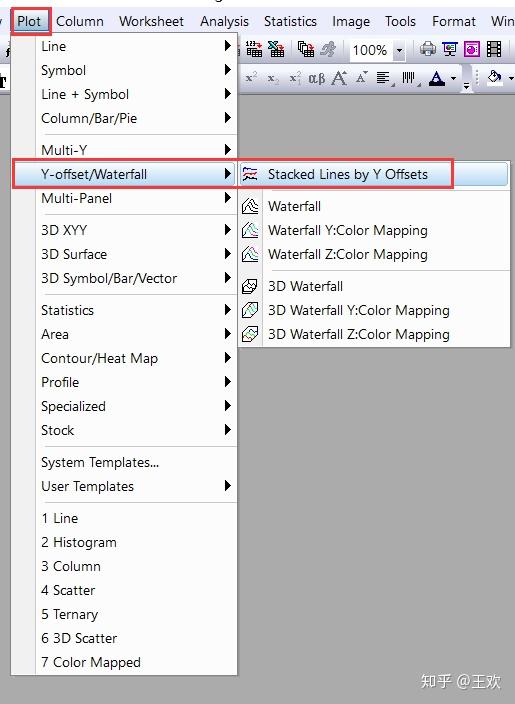The height and width of the screenshot is (704, 515).
Task: Expand the User Templates submenu
Action: [x=136, y=486]
